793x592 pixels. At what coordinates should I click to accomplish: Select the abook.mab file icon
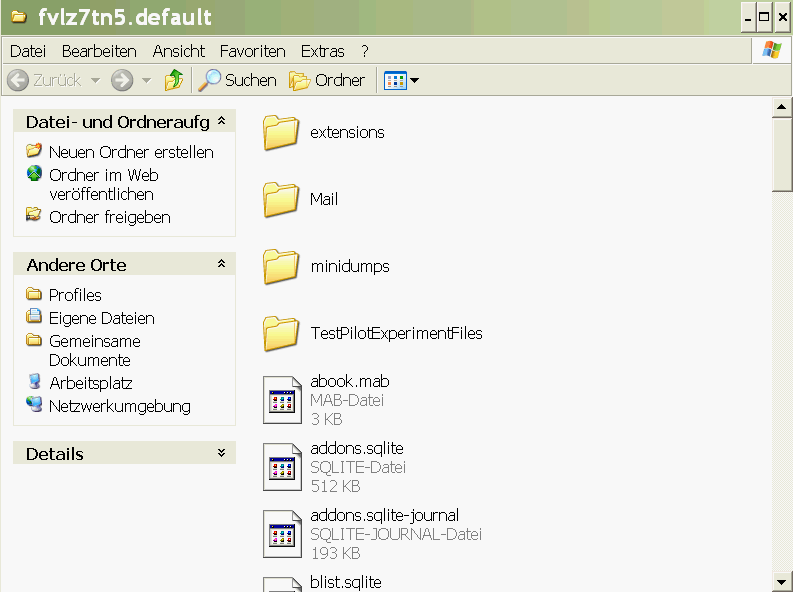point(281,401)
